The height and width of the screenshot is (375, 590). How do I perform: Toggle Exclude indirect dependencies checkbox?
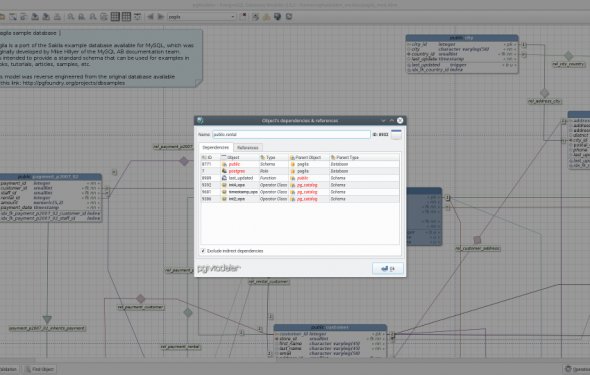(x=203, y=251)
